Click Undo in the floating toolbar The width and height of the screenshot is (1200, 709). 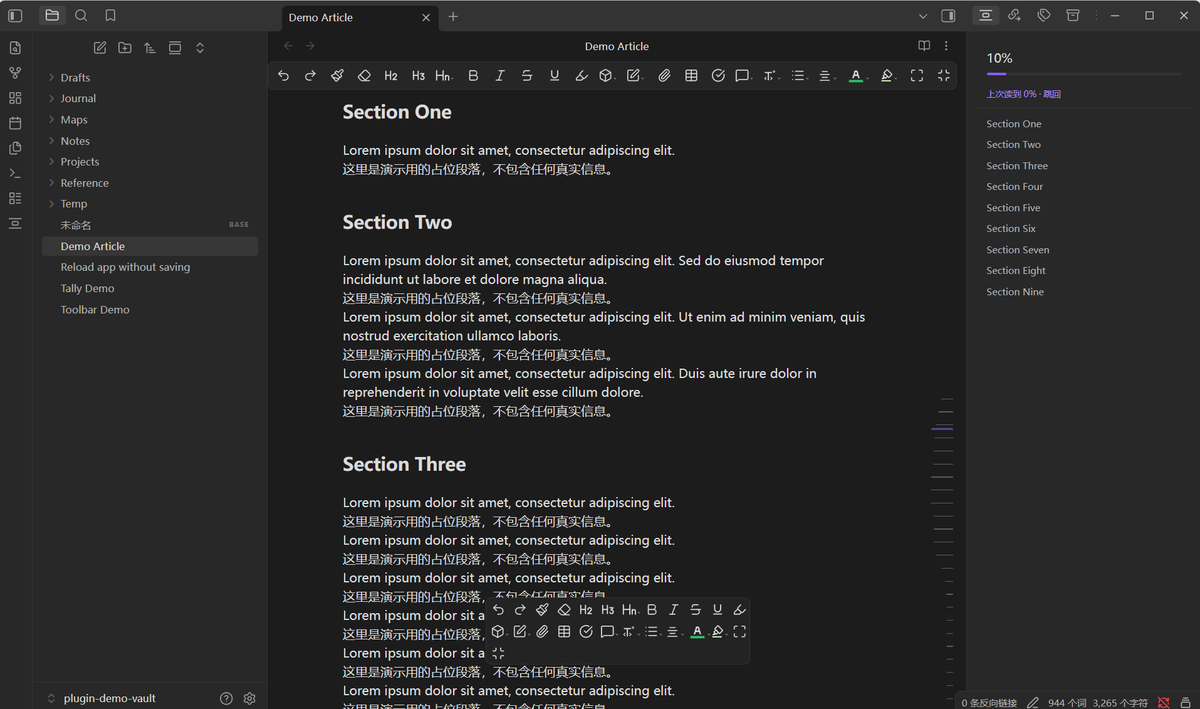pos(498,610)
